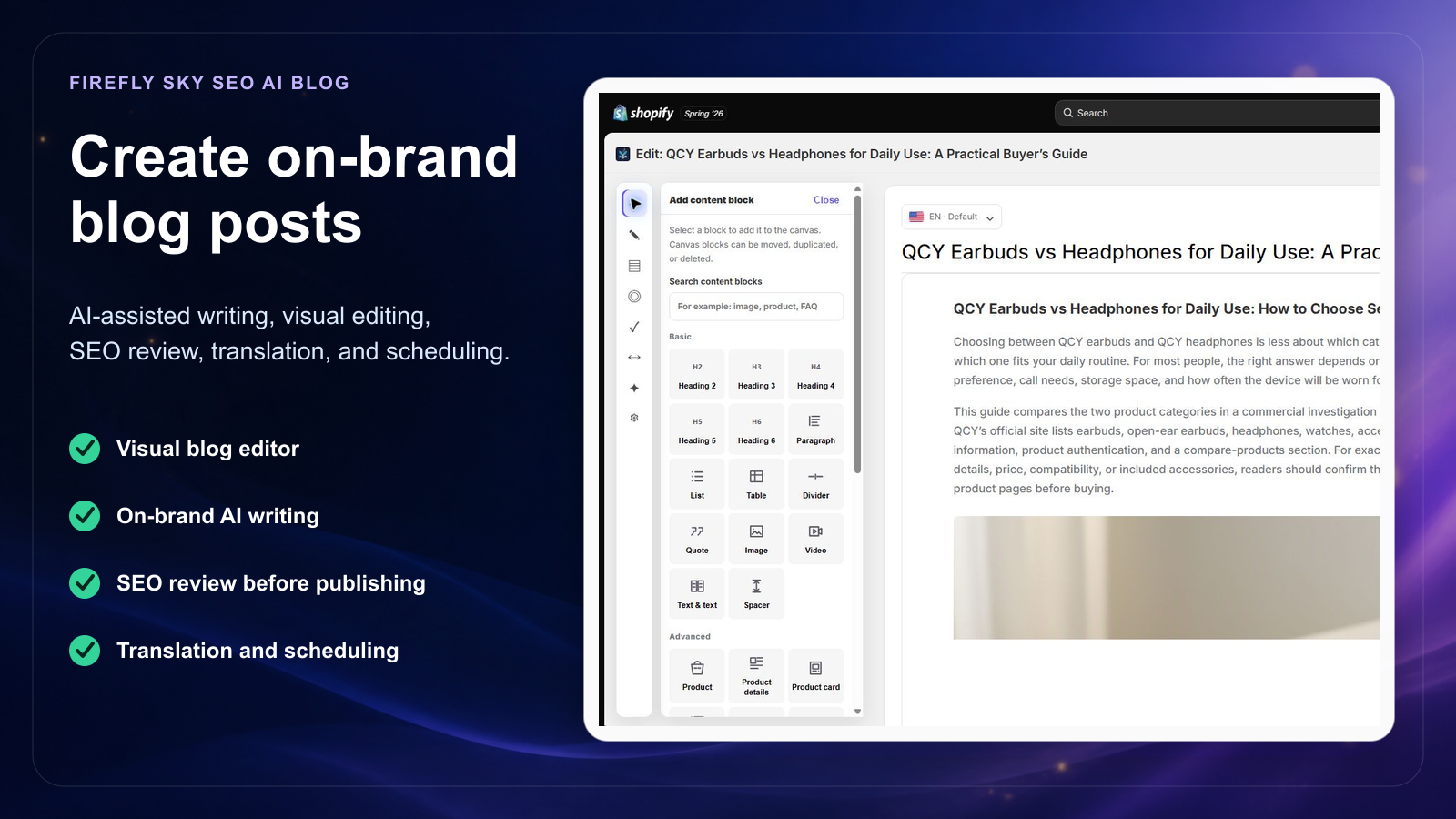Click the 'Advanced' section label
Screen dimensions: 1456x819
[x=690, y=637]
